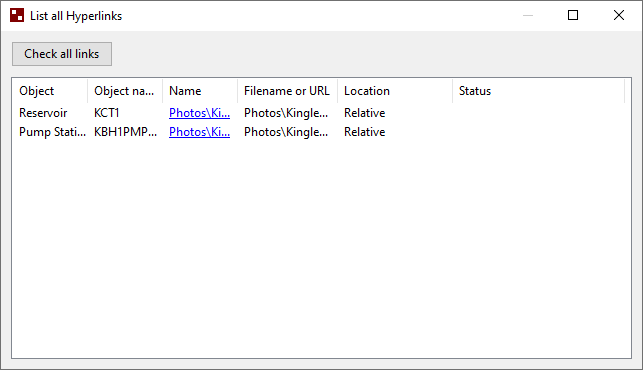Sort by the Name column header
The height and width of the screenshot is (370, 643).
pos(200,91)
